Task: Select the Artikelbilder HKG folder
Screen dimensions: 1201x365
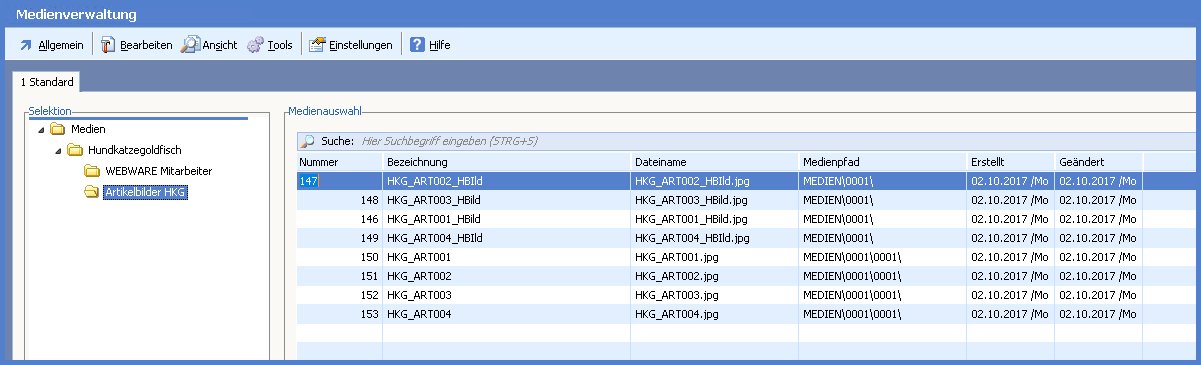Action: point(146,191)
